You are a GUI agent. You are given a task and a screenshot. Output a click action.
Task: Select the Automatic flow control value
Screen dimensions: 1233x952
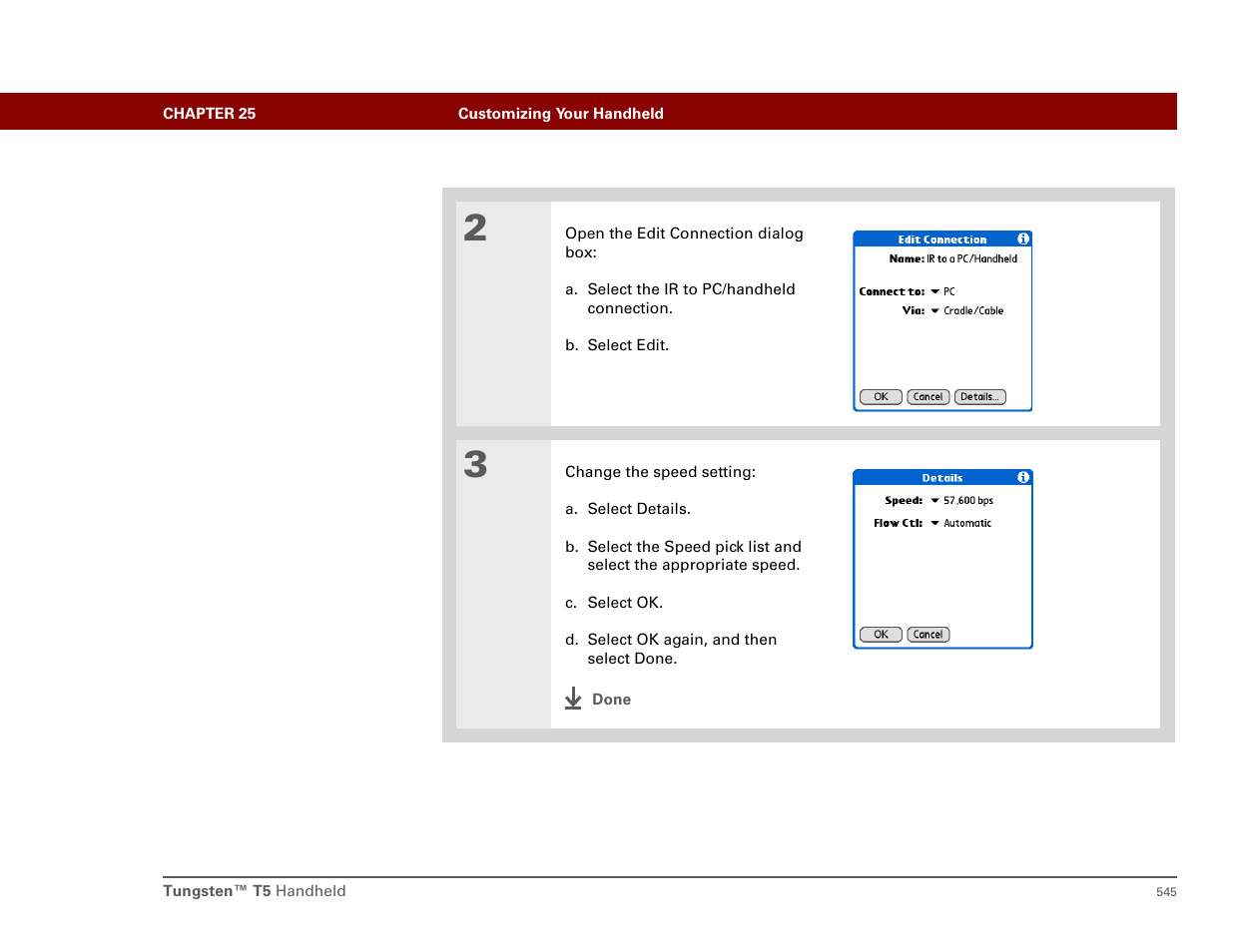(x=967, y=523)
